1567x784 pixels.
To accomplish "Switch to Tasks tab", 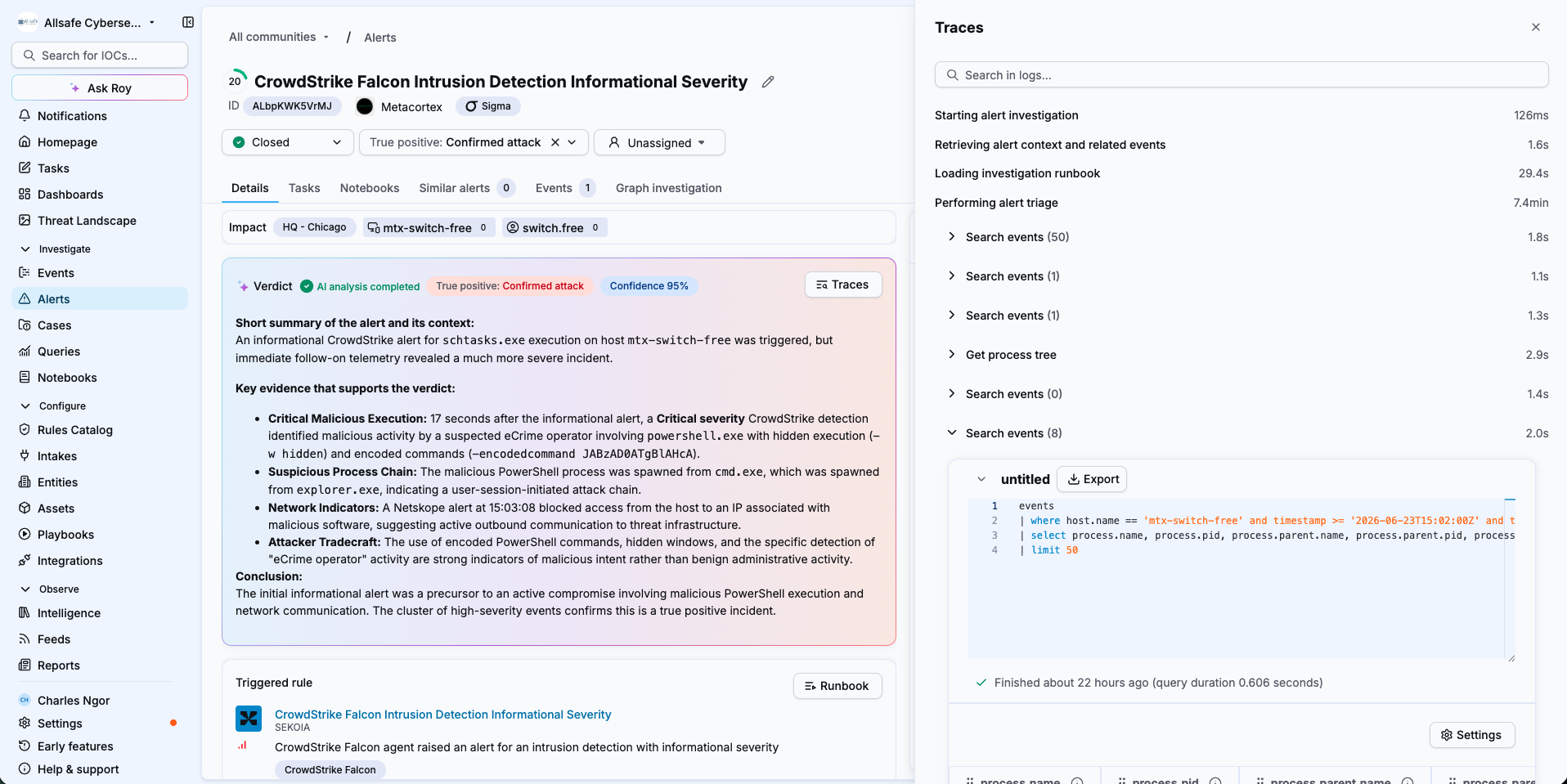I will click(304, 188).
